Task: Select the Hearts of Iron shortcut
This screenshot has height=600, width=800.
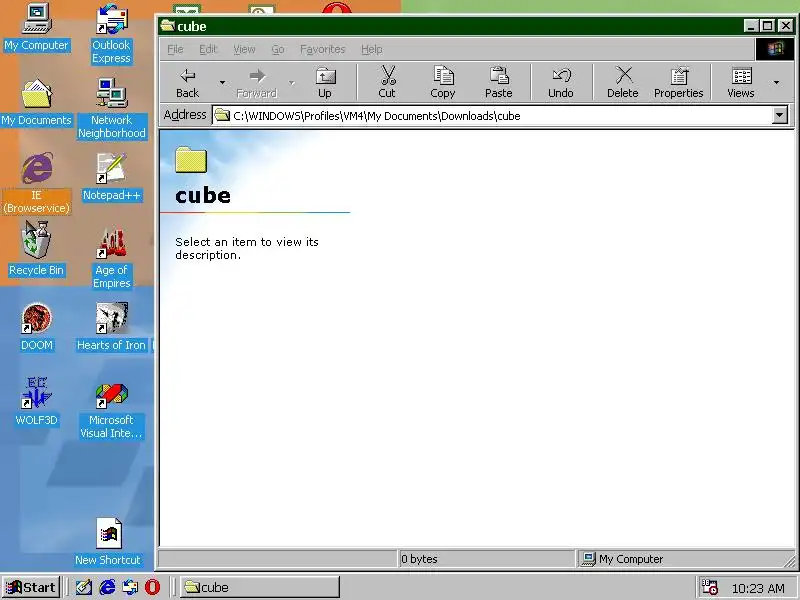Action: (111, 327)
